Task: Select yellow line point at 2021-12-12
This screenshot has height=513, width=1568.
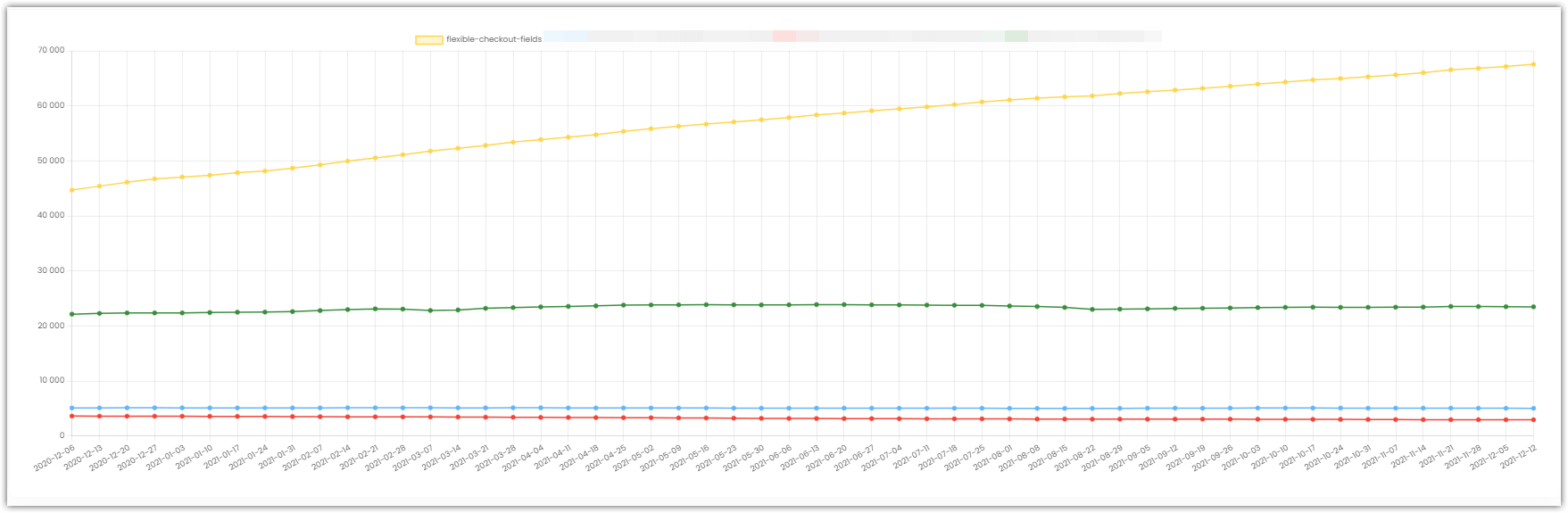Action: (1533, 64)
